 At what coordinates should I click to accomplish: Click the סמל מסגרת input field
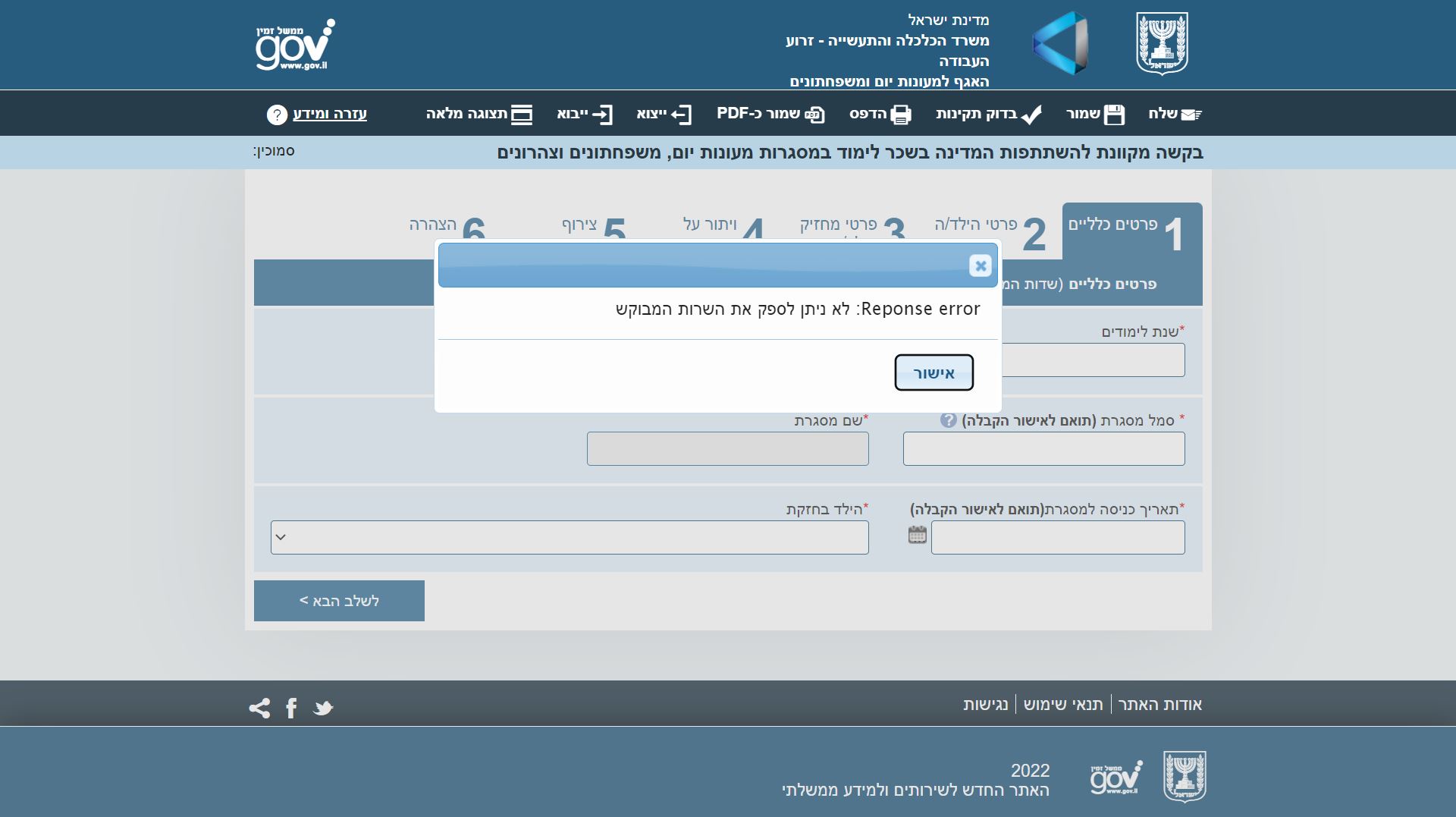tap(1043, 449)
